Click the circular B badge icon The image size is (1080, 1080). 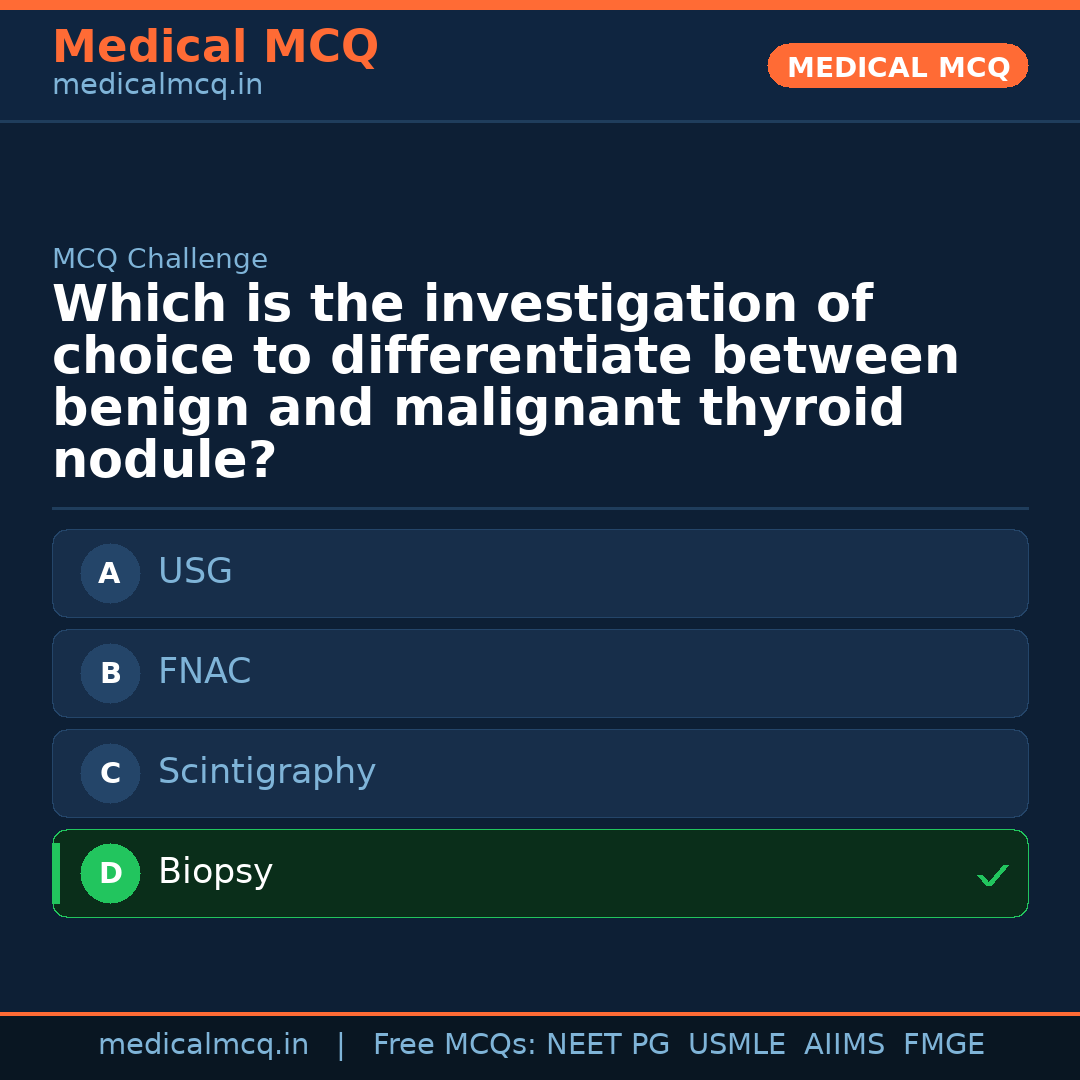tap(110, 673)
